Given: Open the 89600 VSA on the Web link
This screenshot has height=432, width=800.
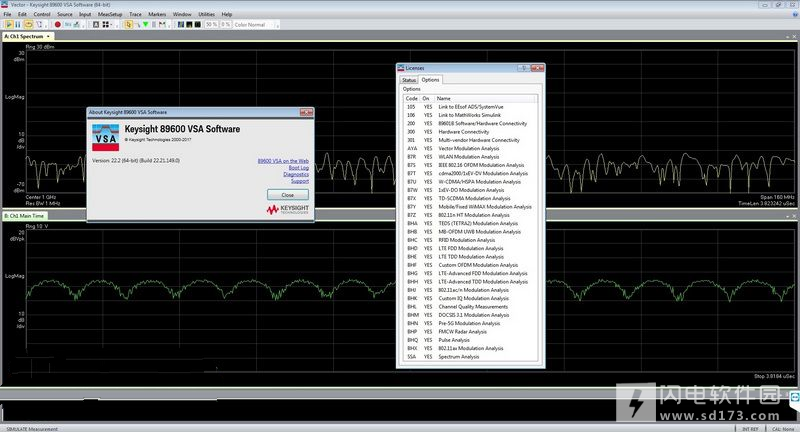Looking at the screenshot, I should [283, 161].
